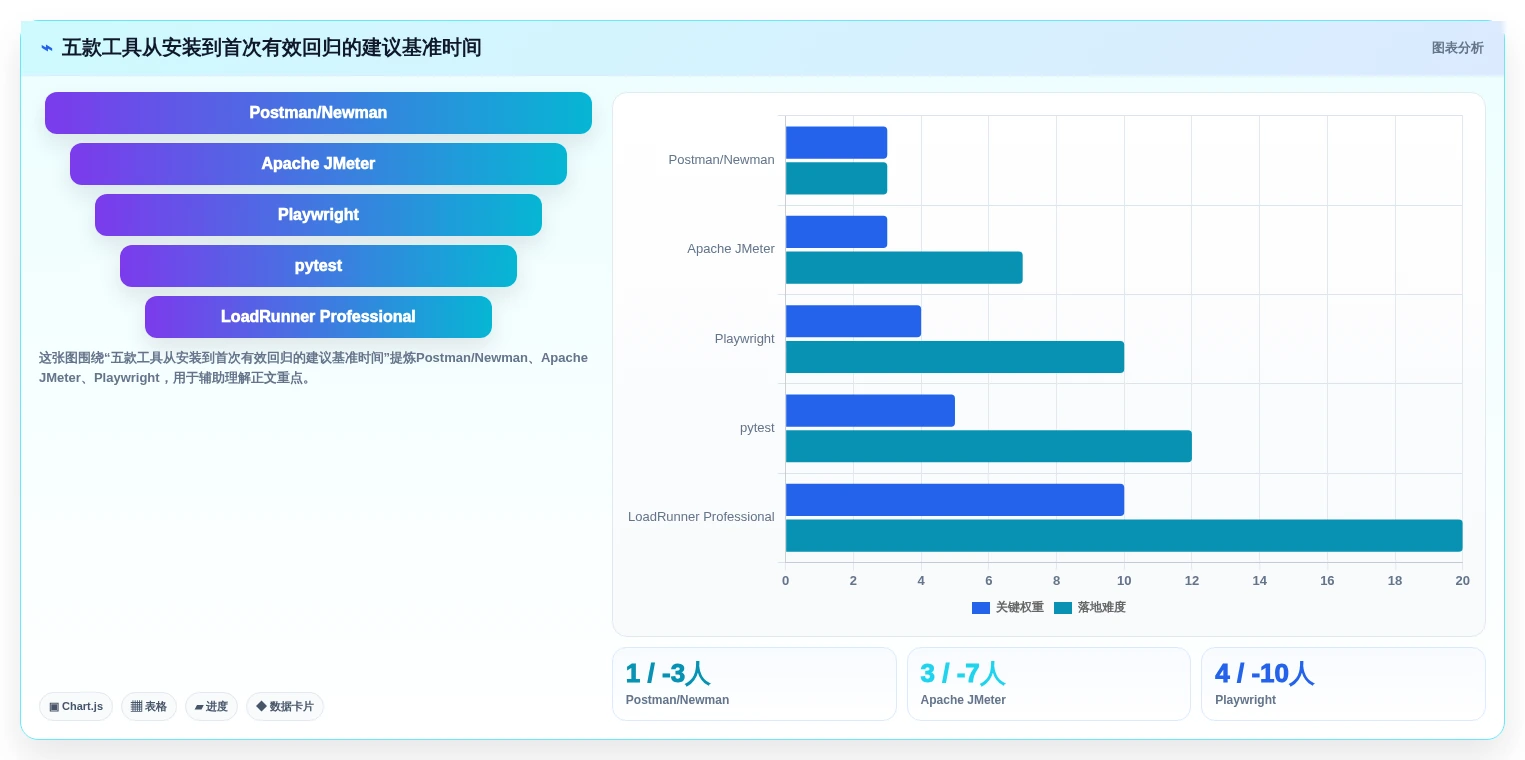The height and width of the screenshot is (760, 1525).
Task: Click Postman/Newman blue 关键权重 bar
Action: [836, 142]
